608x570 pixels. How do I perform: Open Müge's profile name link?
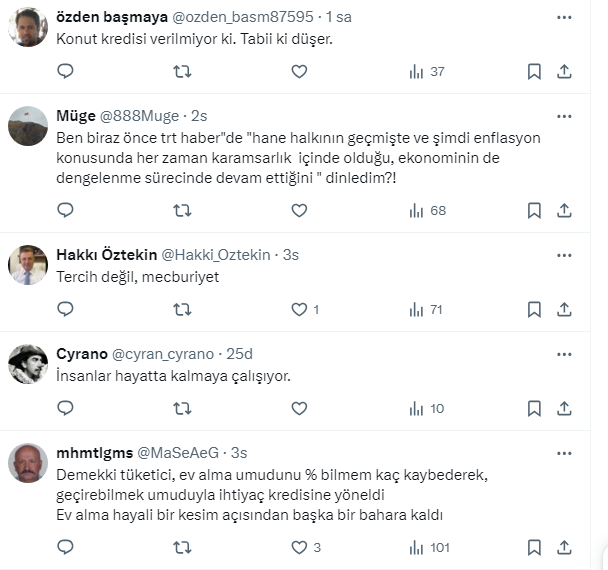(76, 116)
